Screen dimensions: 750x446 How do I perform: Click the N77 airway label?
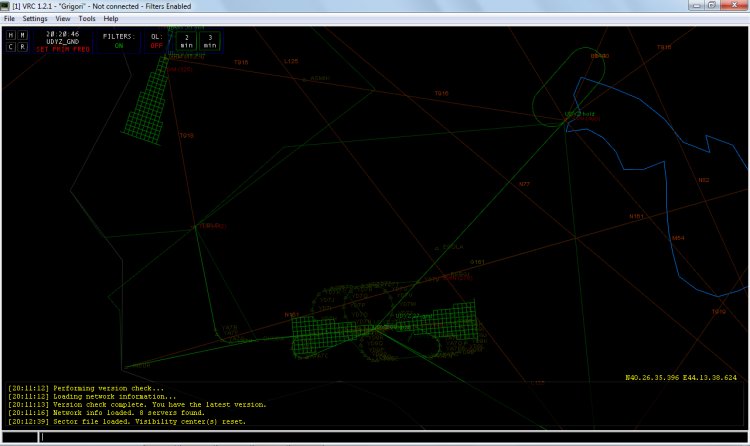(x=524, y=184)
